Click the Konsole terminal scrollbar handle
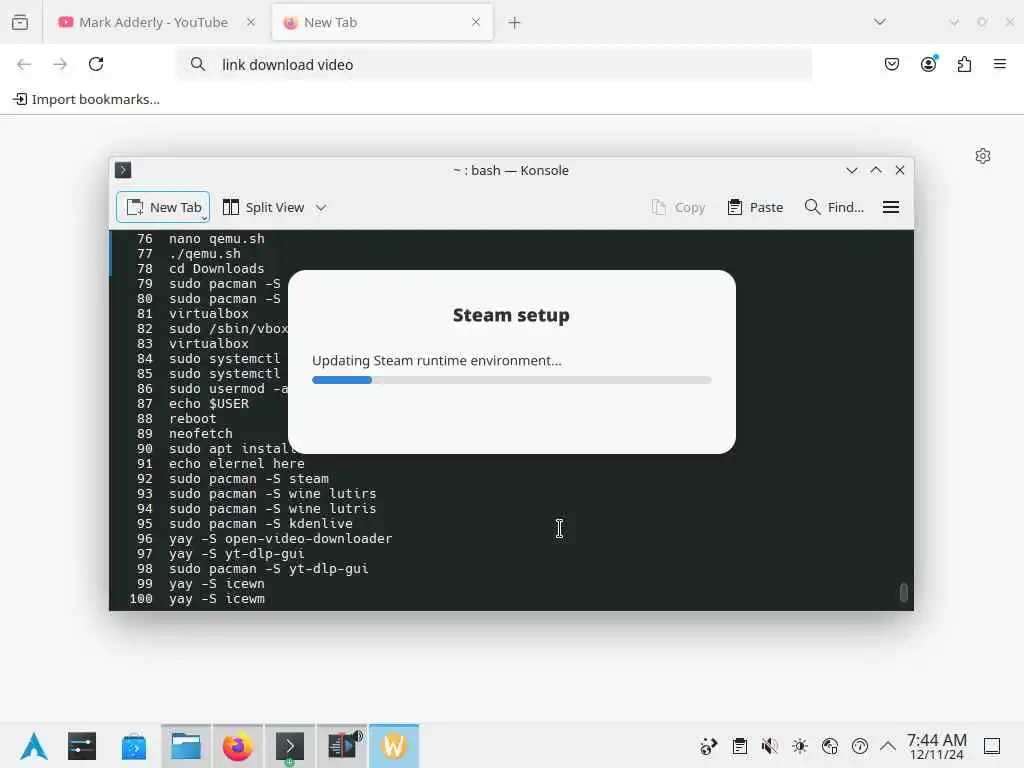 pos(904,592)
